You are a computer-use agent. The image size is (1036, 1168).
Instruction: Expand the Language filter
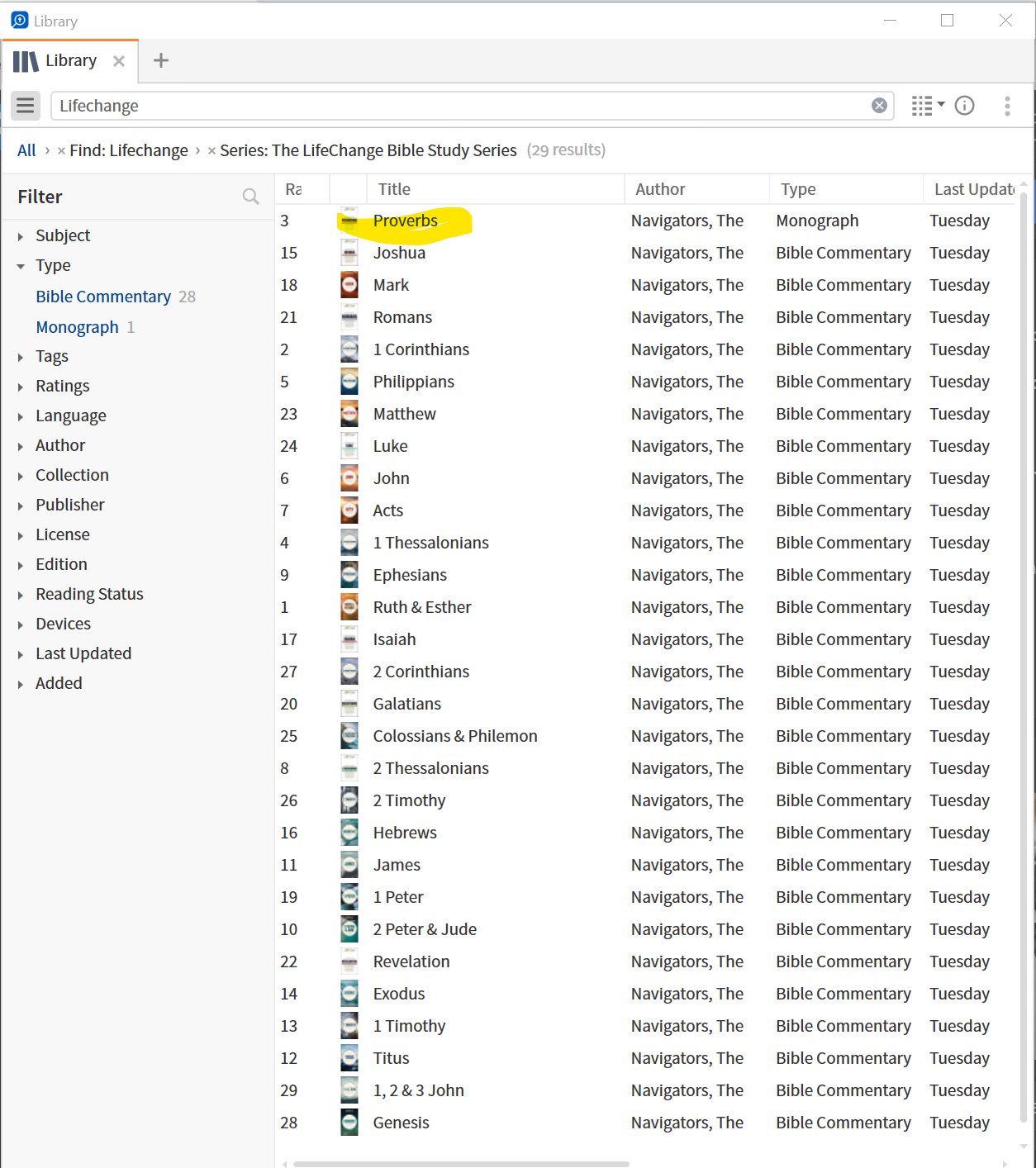point(21,417)
